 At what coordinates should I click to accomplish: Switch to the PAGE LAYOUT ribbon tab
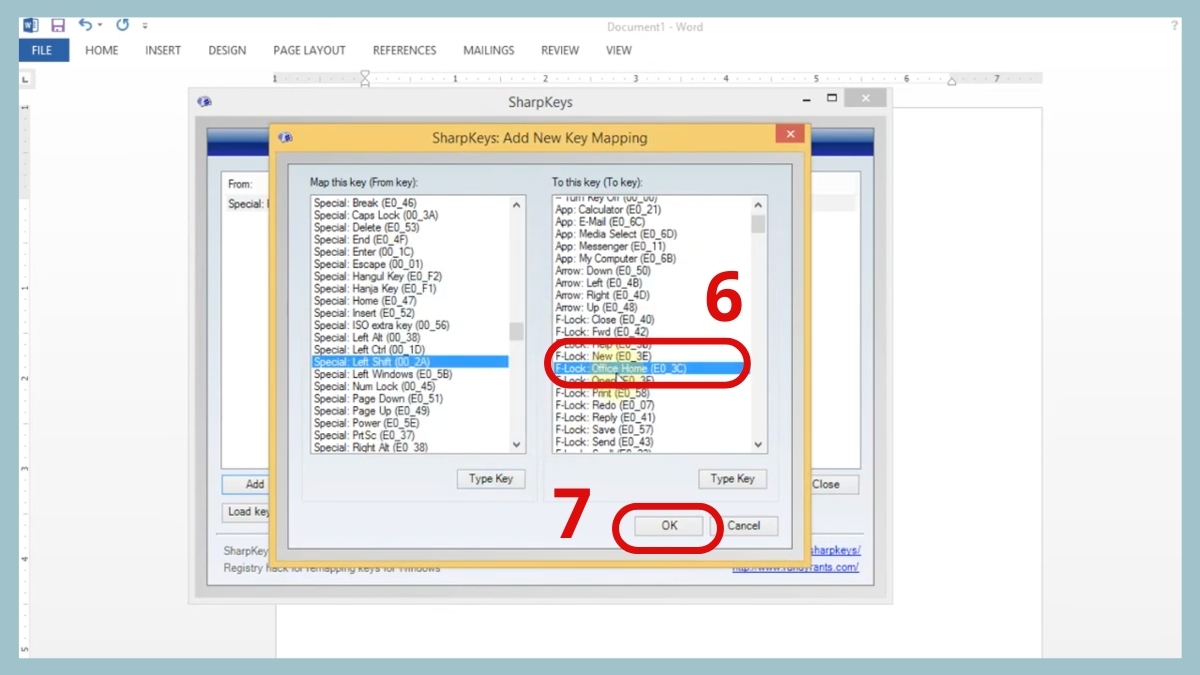pos(309,50)
